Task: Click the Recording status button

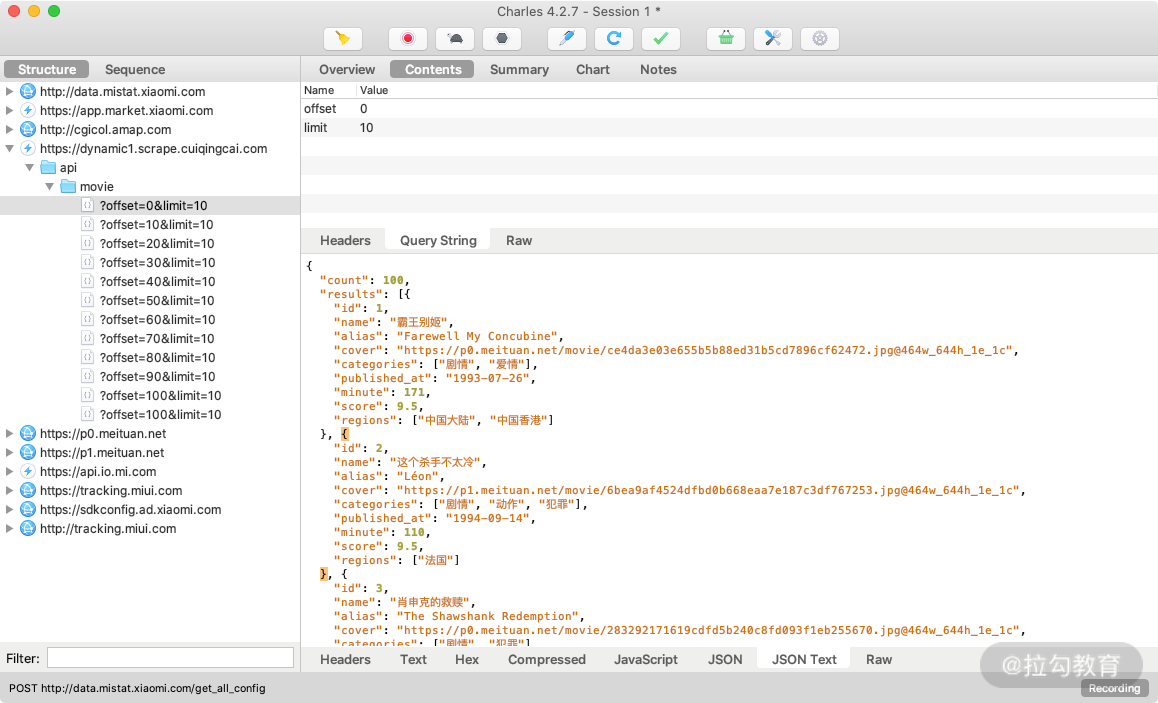Action: click(x=1113, y=688)
